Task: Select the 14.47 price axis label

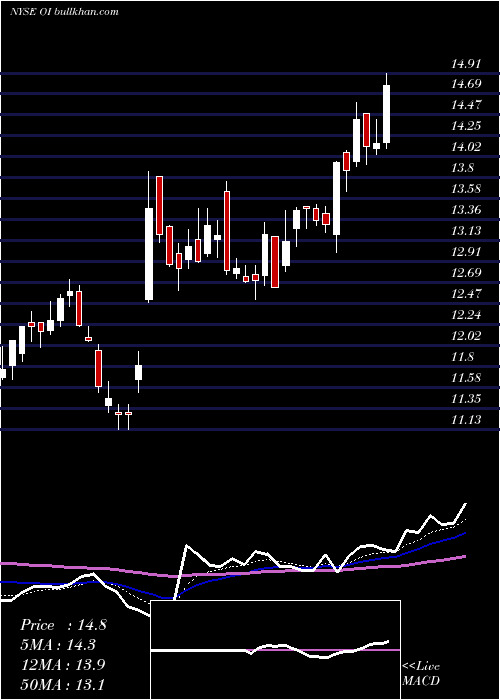Action: coord(466,105)
